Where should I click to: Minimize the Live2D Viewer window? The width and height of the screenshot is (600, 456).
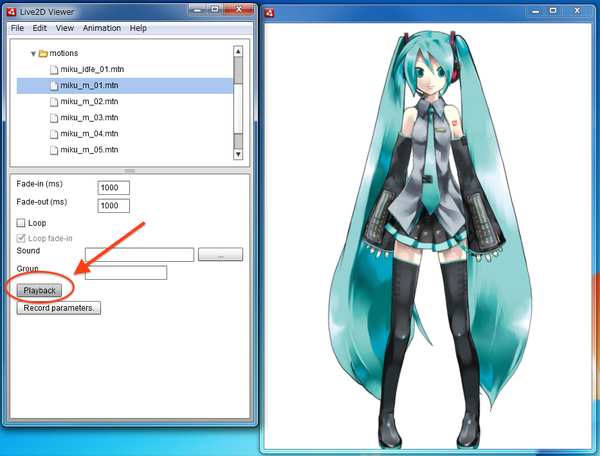(x=197, y=10)
